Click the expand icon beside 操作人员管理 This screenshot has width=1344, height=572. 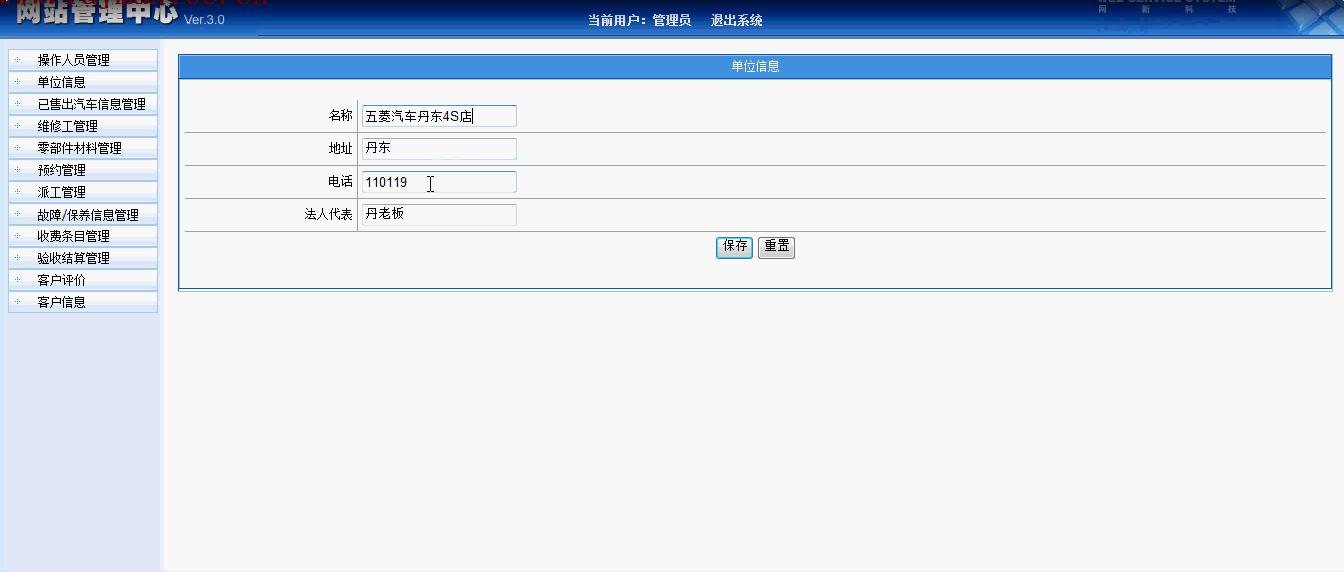coord(17,59)
